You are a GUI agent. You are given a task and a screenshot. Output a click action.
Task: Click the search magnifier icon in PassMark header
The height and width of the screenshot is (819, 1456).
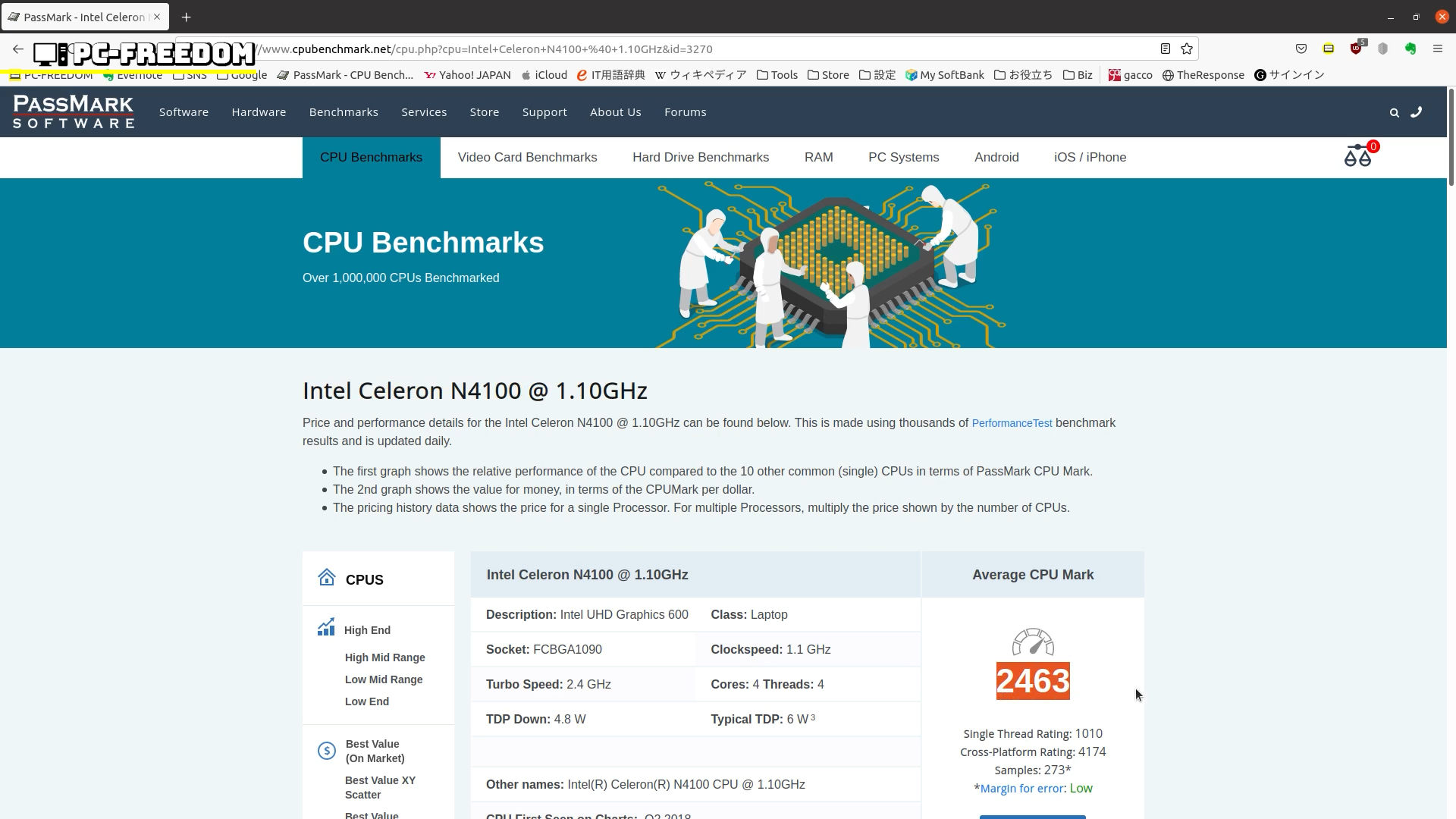pos(1394,113)
